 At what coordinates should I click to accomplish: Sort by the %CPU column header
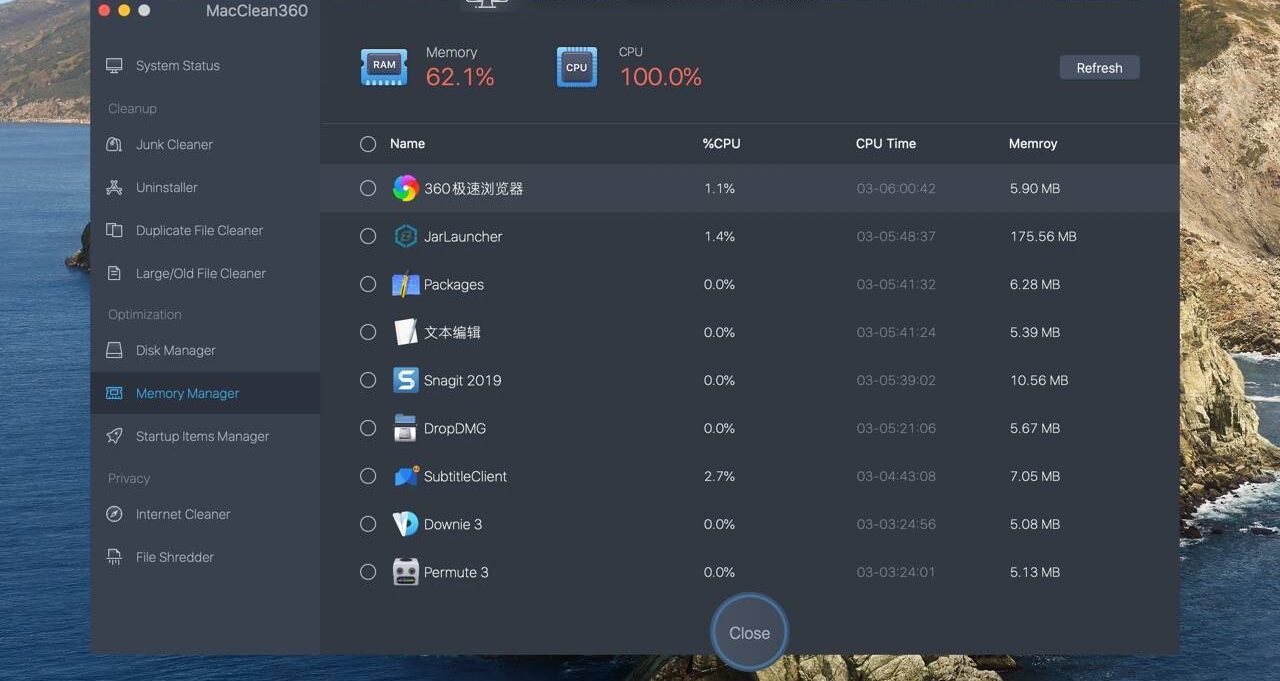point(721,144)
